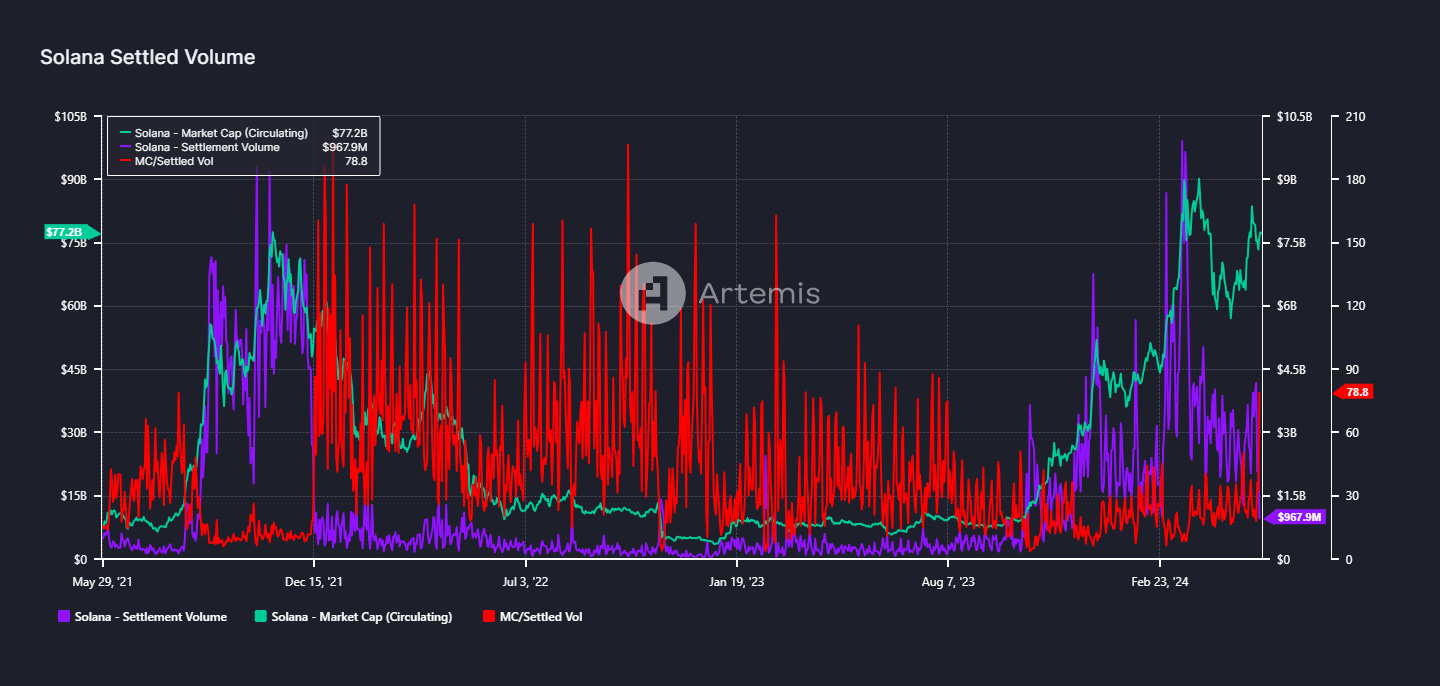Click the tooltip 78.8 value
Viewport: 1440px width, 686px height.
click(357, 161)
